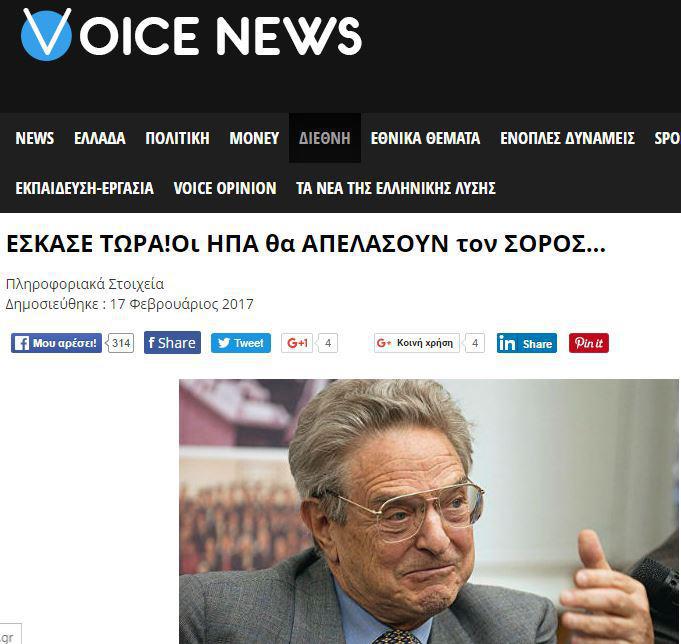Select the MONEY category

click(254, 138)
